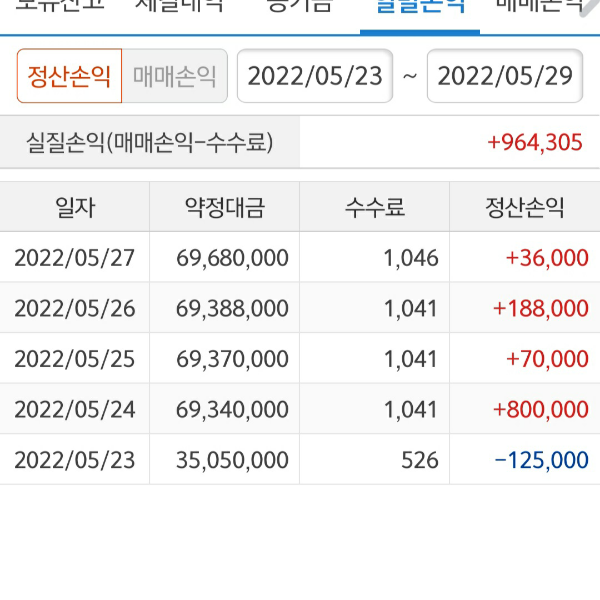Open the start date field 2022/05/23
600x600 pixels.
tap(314, 77)
